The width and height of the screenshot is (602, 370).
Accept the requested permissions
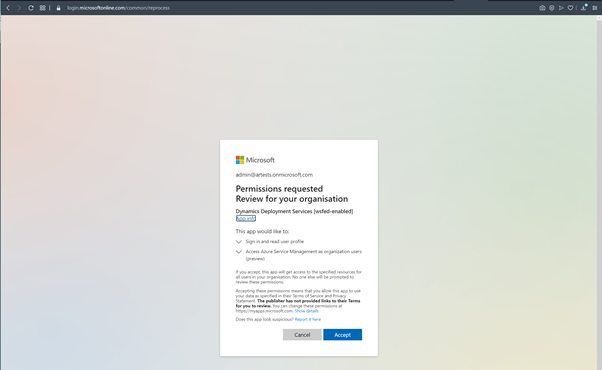pos(342,335)
